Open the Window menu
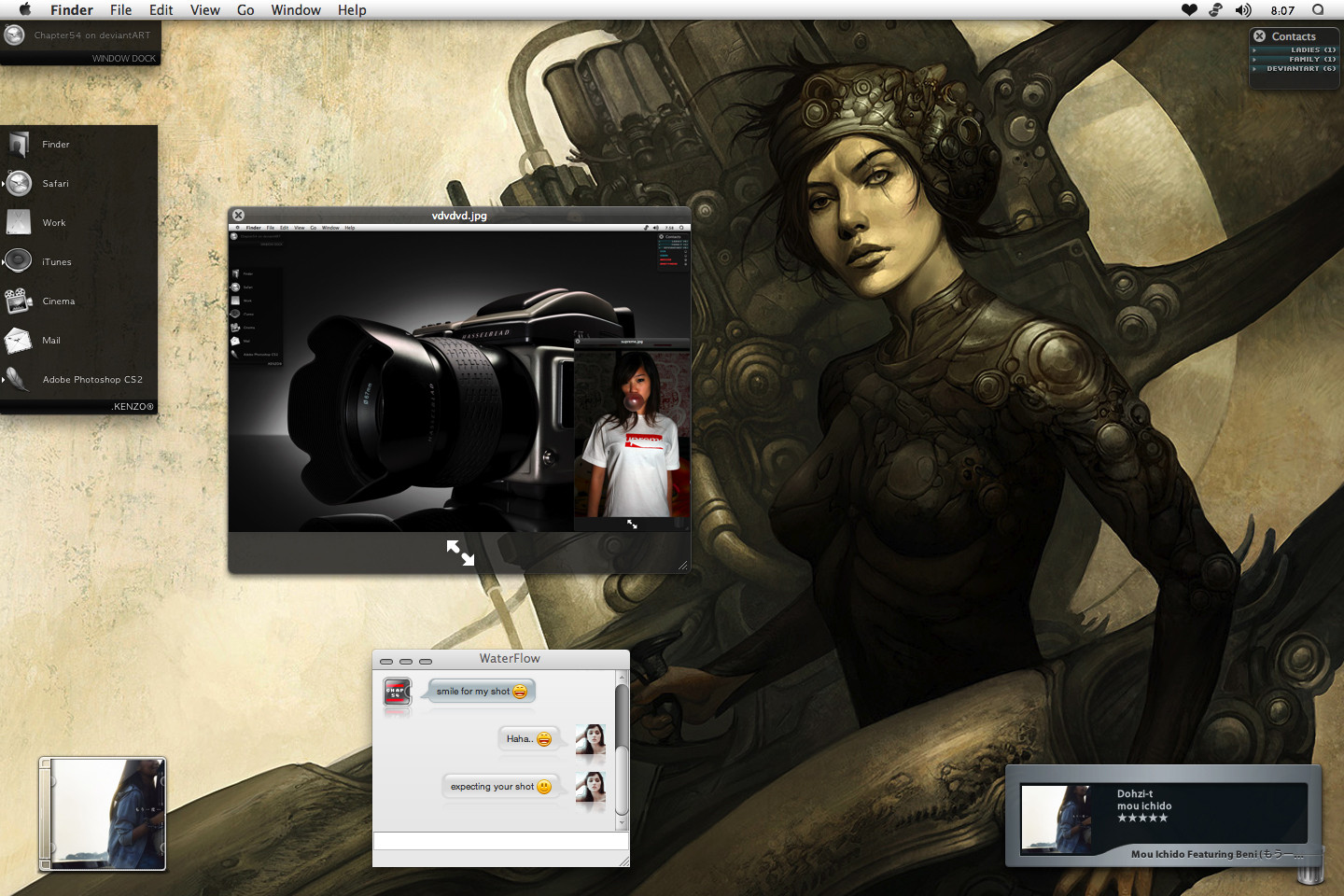 tap(296, 9)
